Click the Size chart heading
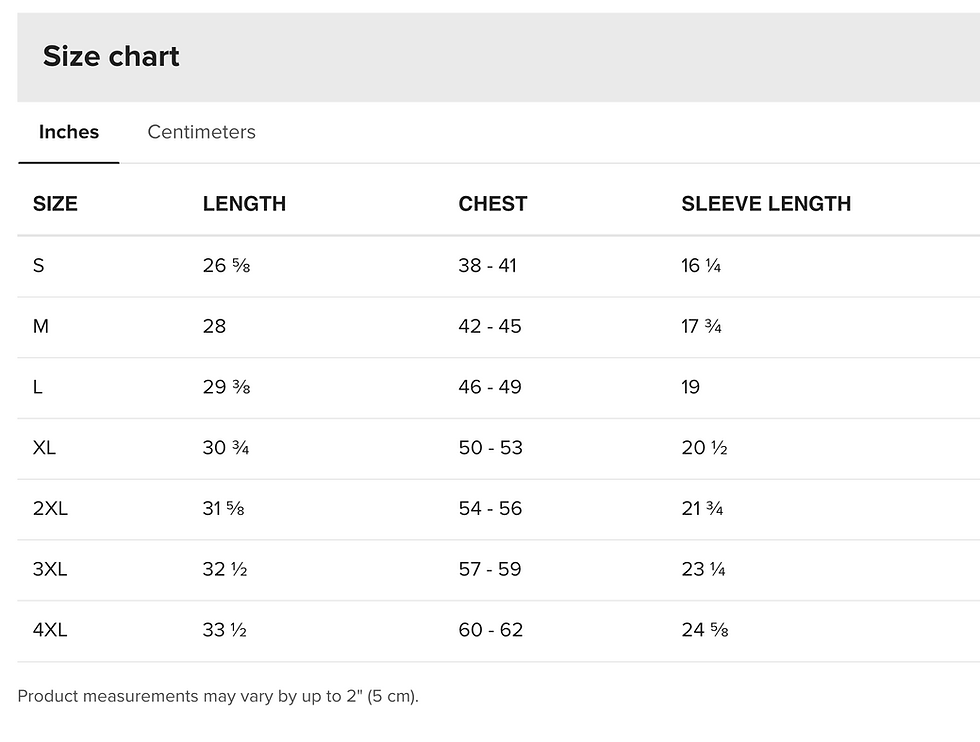 pyautogui.click(x=111, y=56)
